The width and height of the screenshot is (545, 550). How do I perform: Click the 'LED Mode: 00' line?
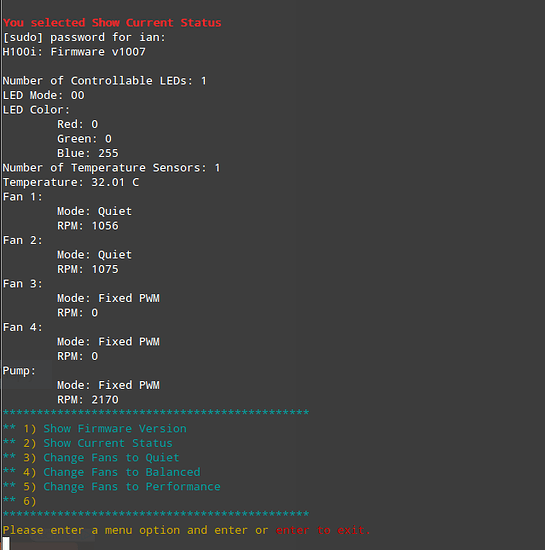[x=43, y=95]
